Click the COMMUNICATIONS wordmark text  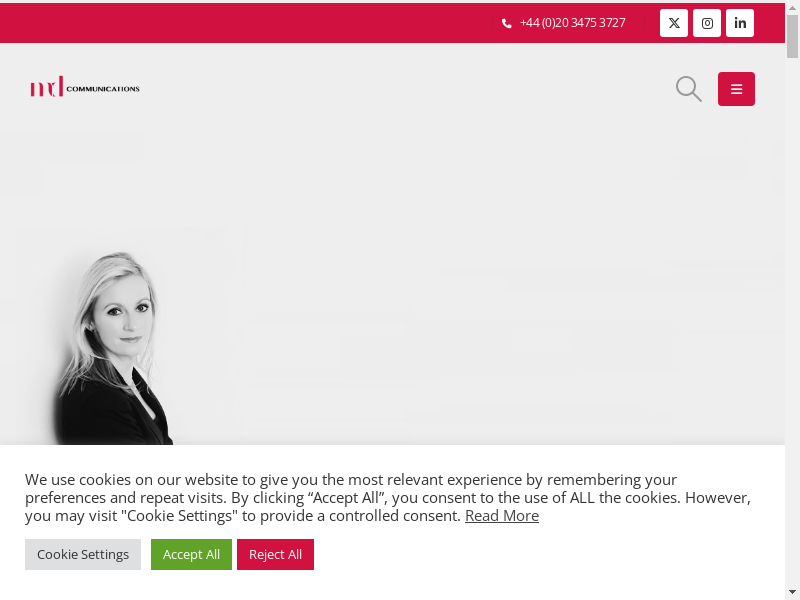point(103,89)
